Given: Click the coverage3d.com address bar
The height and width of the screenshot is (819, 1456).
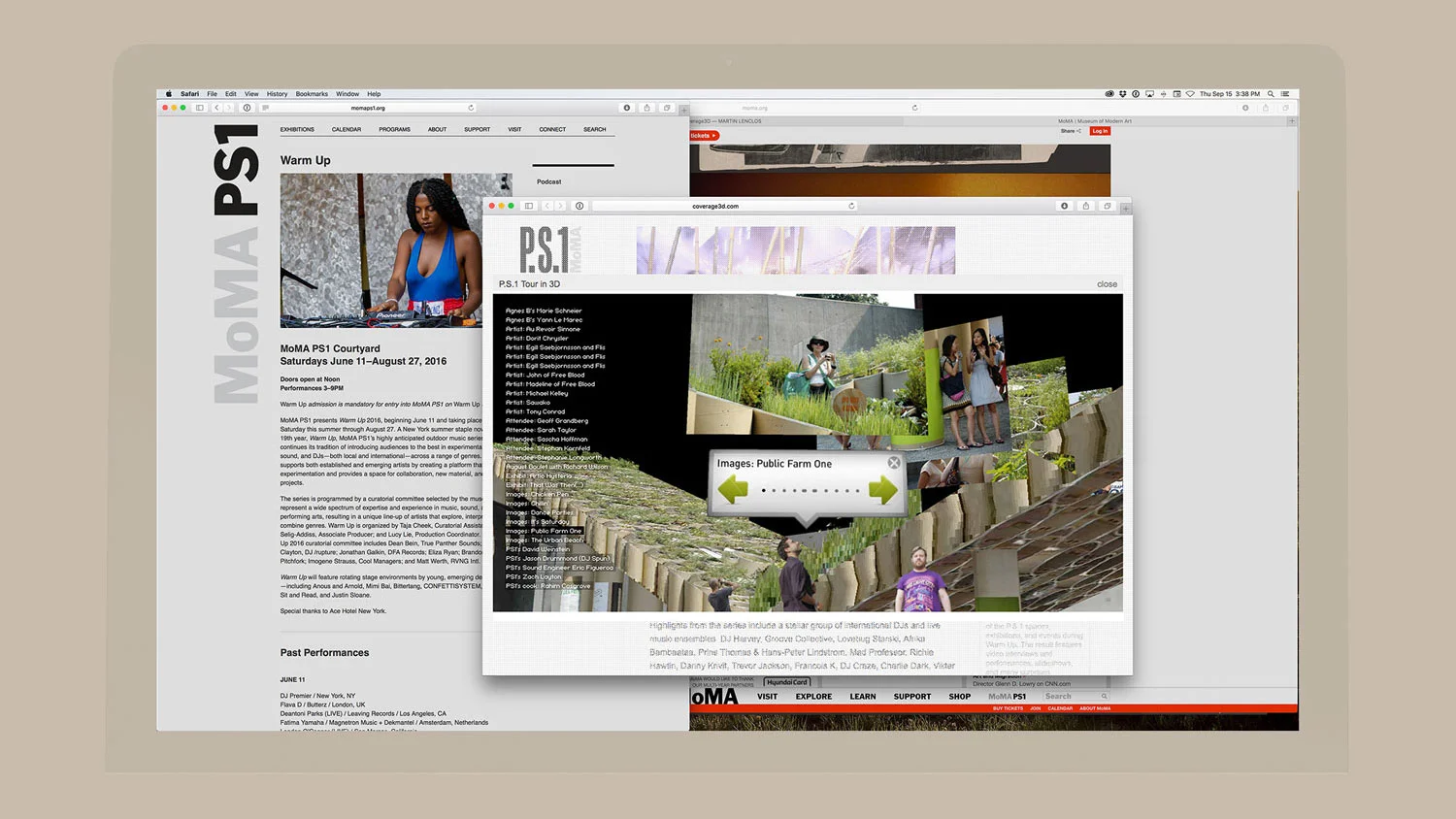Looking at the screenshot, I should tap(725, 206).
